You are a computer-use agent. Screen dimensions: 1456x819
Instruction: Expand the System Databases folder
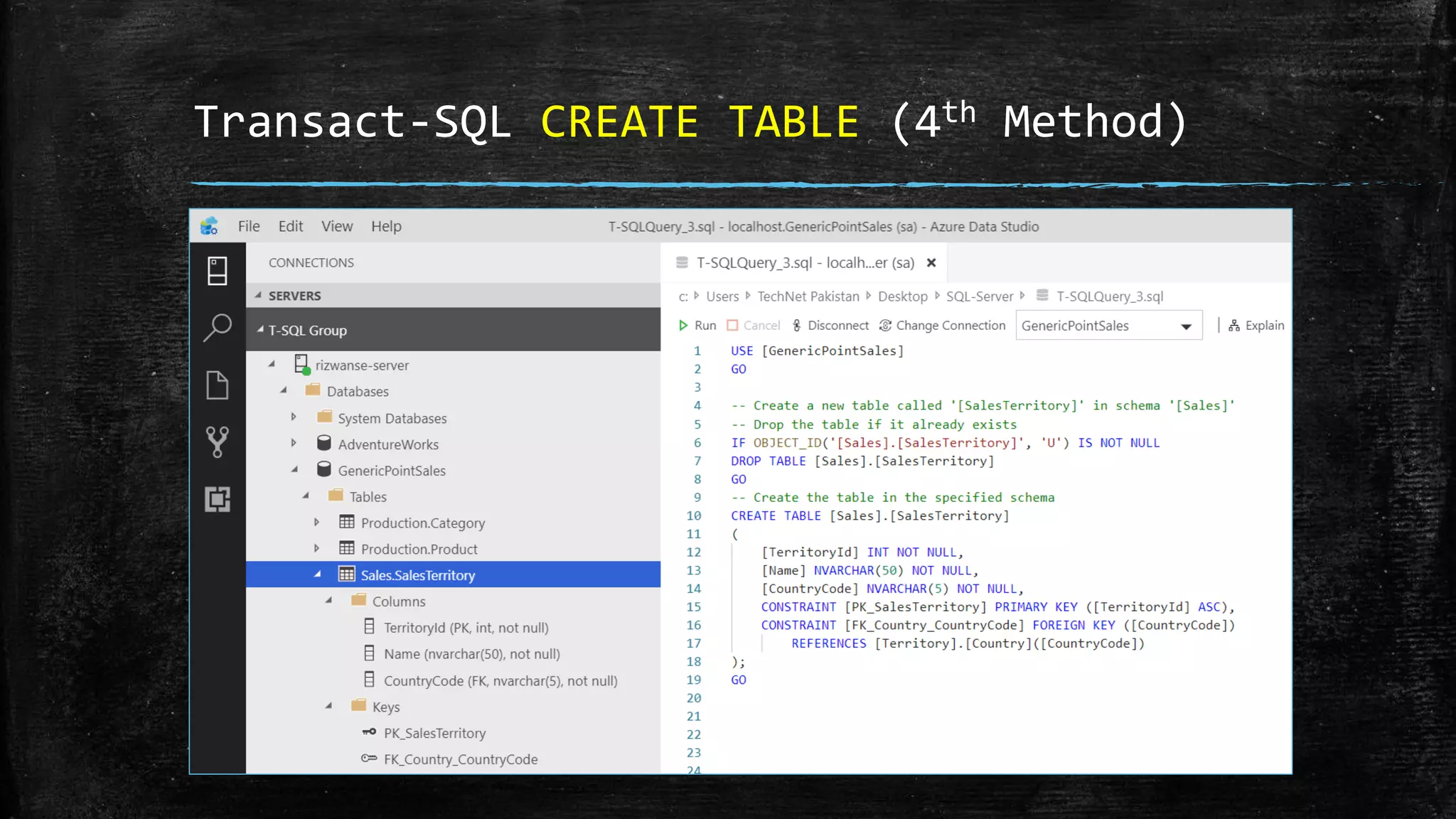tap(294, 417)
